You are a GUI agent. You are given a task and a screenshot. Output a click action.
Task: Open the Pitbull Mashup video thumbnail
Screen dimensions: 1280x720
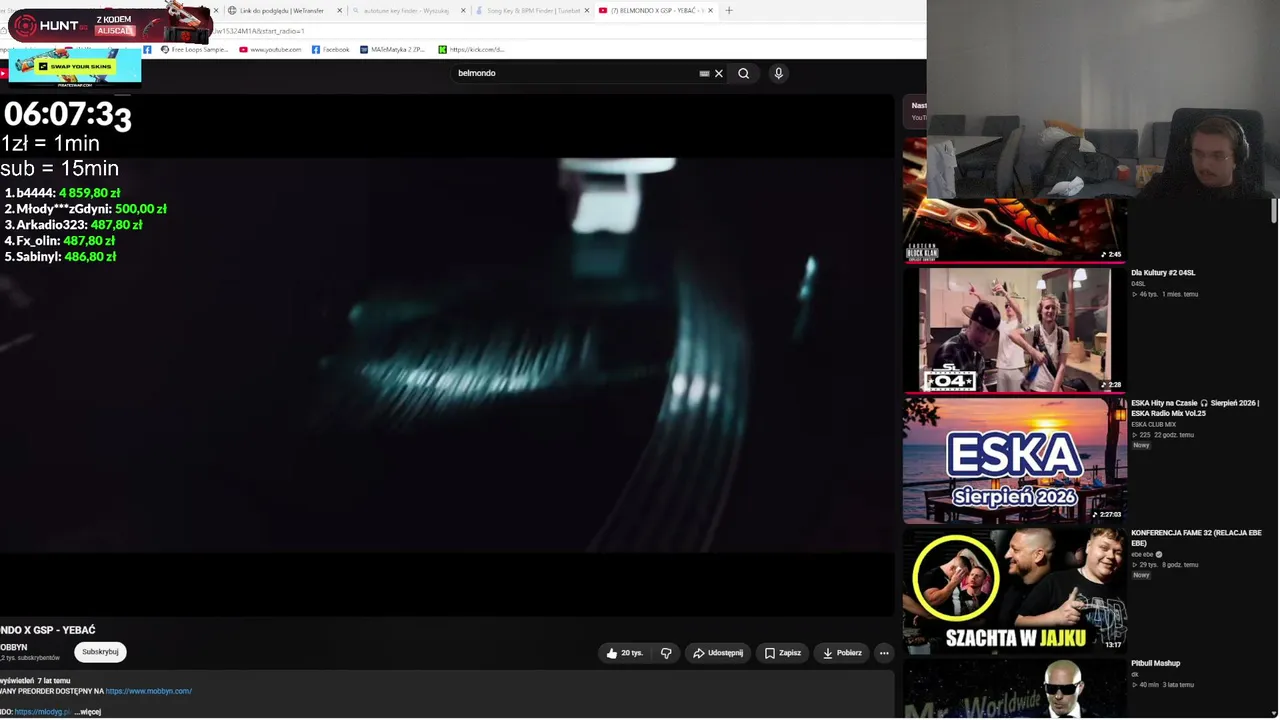tap(1014, 688)
